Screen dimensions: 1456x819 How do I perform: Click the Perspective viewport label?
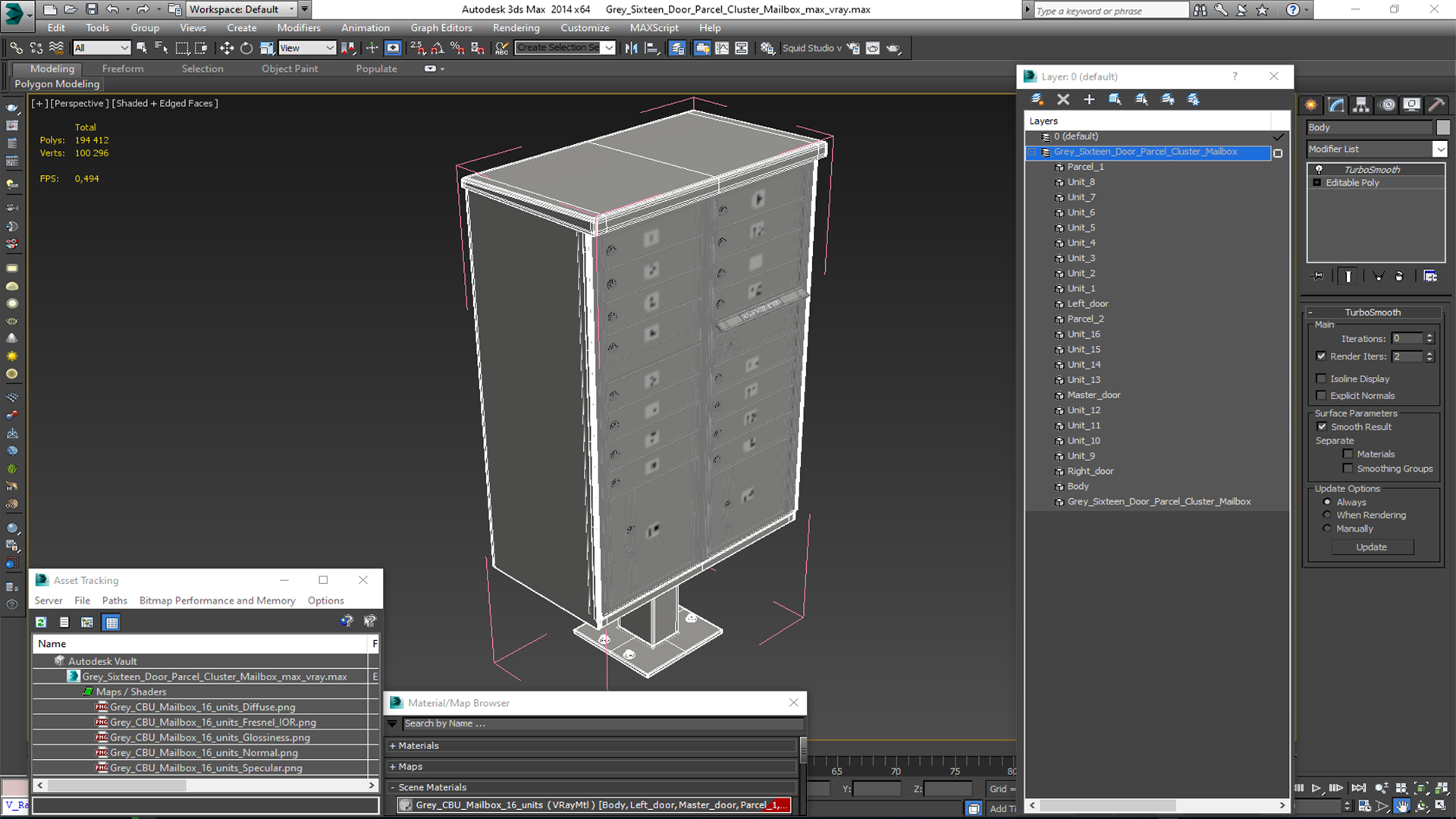79,103
